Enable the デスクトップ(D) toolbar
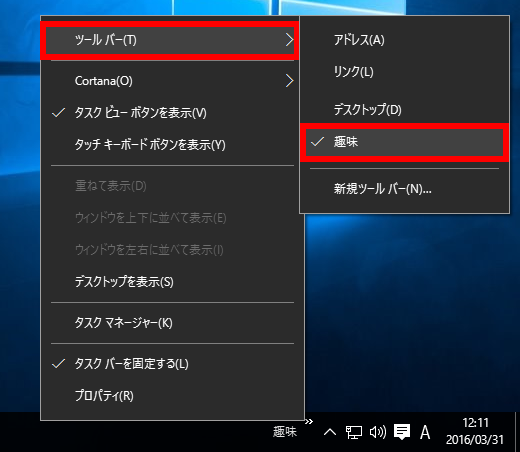This screenshot has height=452, width=520. 404,109
